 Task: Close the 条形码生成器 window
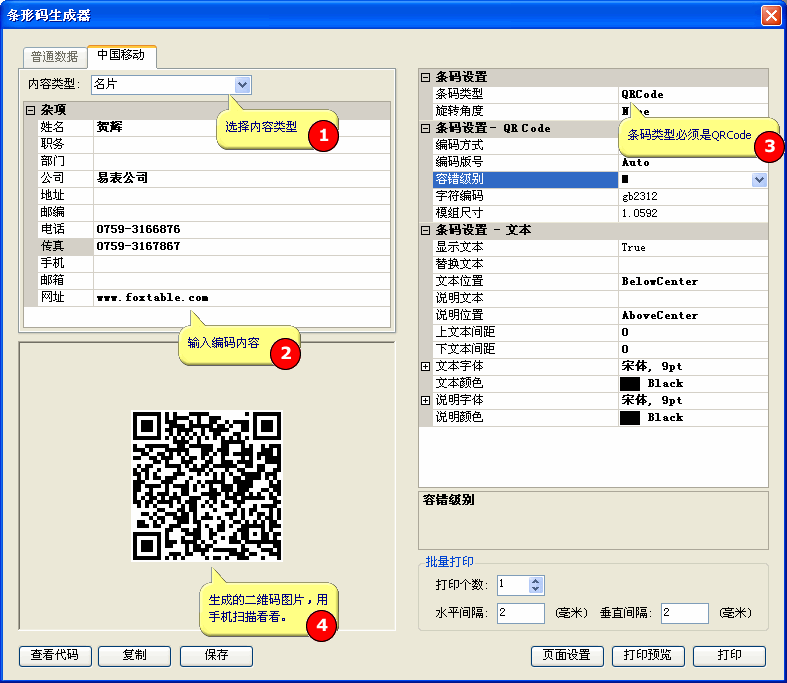pos(771,15)
